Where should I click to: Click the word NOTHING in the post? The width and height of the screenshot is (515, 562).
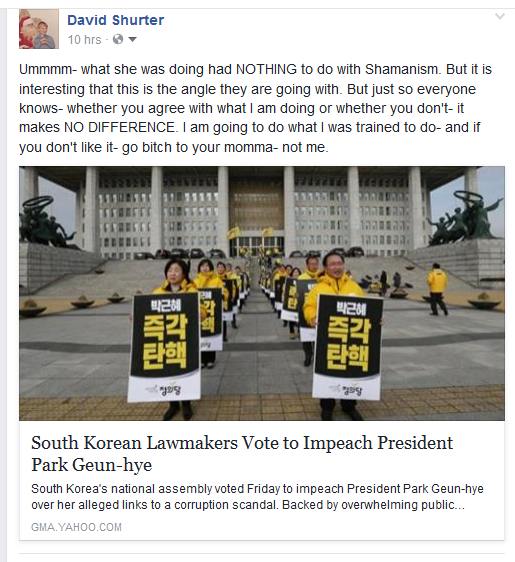[x=266, y=69]
